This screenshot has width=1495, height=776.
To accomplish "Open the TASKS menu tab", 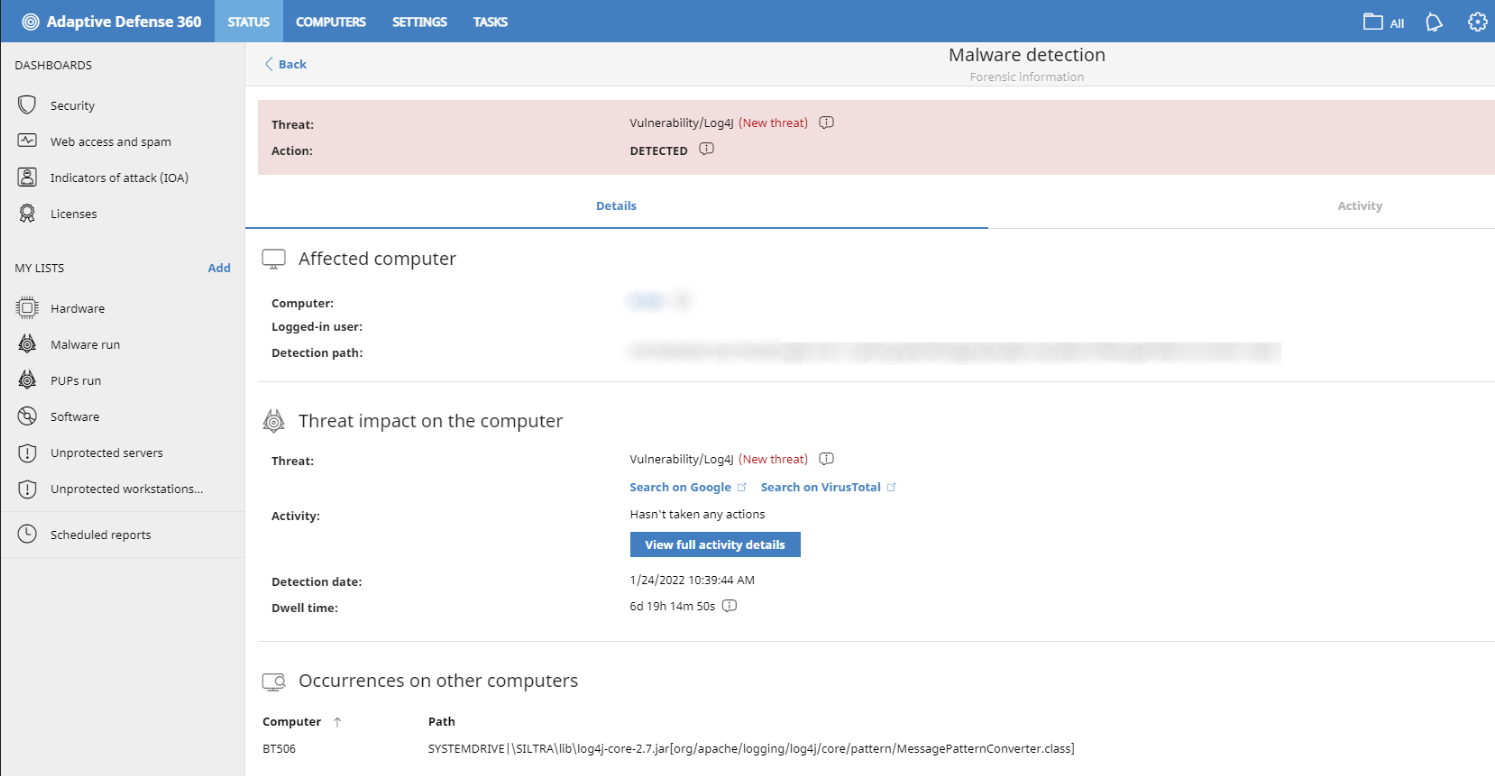I will pos(490,21).
